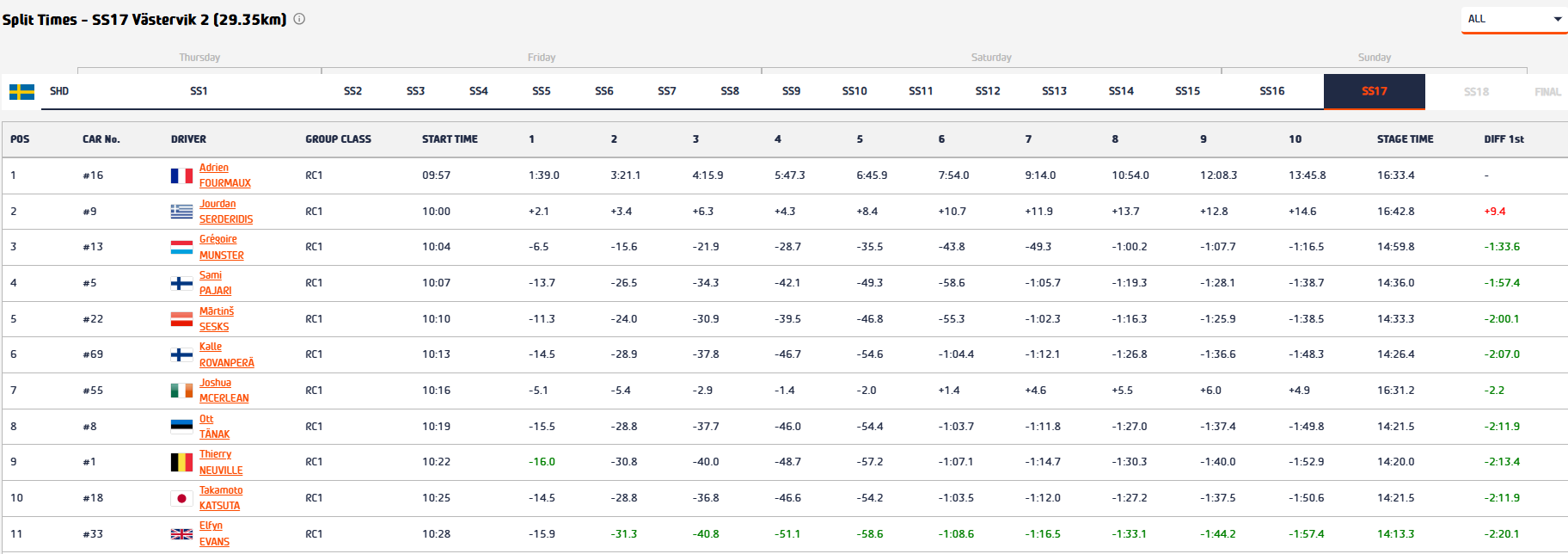Viewport: 1568px width, 554px height.
Task: Open Mārtiņš Sesks driver link
Action: [217, 319]
